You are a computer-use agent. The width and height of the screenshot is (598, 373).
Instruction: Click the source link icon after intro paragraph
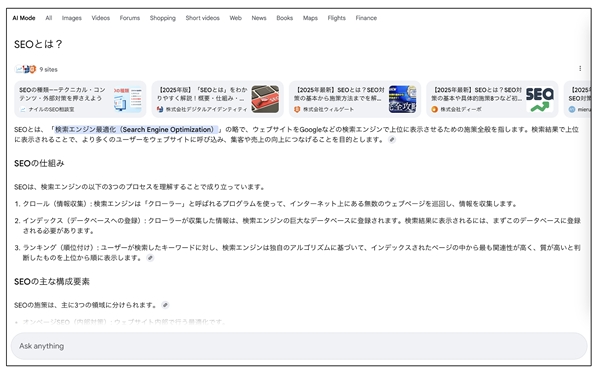click(392, 140)
